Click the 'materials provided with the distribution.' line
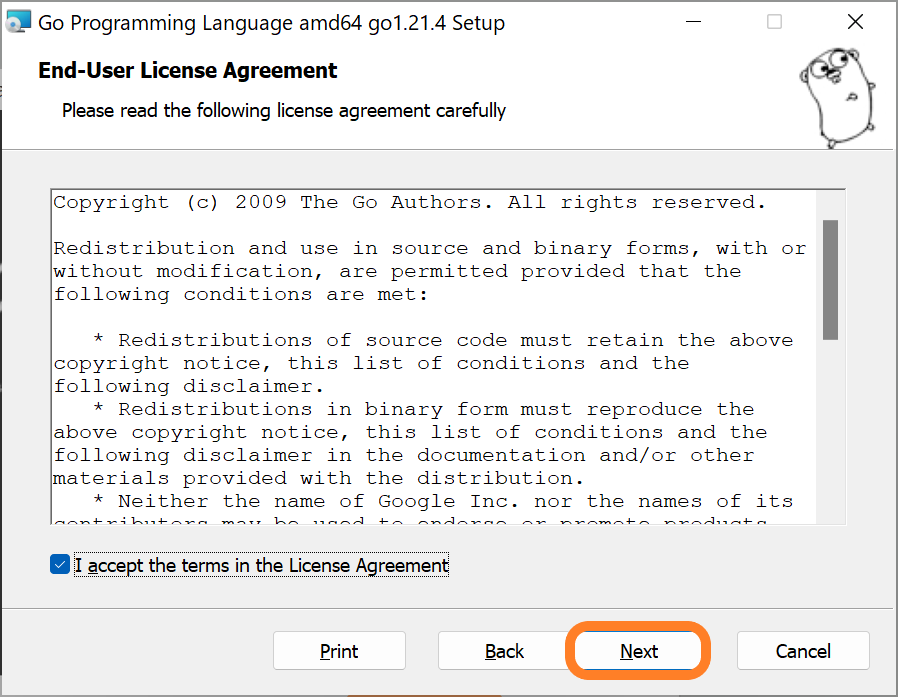The height and width of the screenshot is (697, 898). pyautogui.click(x=318, y=478)
